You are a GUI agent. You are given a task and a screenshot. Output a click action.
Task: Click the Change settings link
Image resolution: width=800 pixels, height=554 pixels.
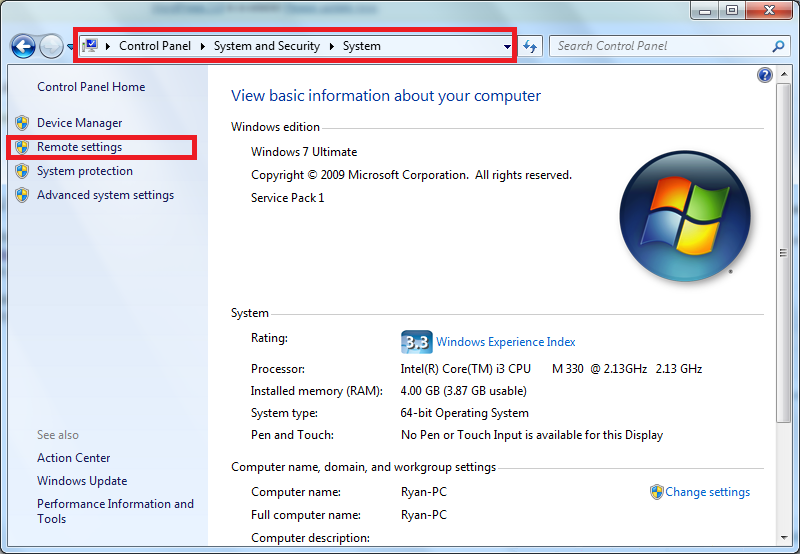pos(707,492)
